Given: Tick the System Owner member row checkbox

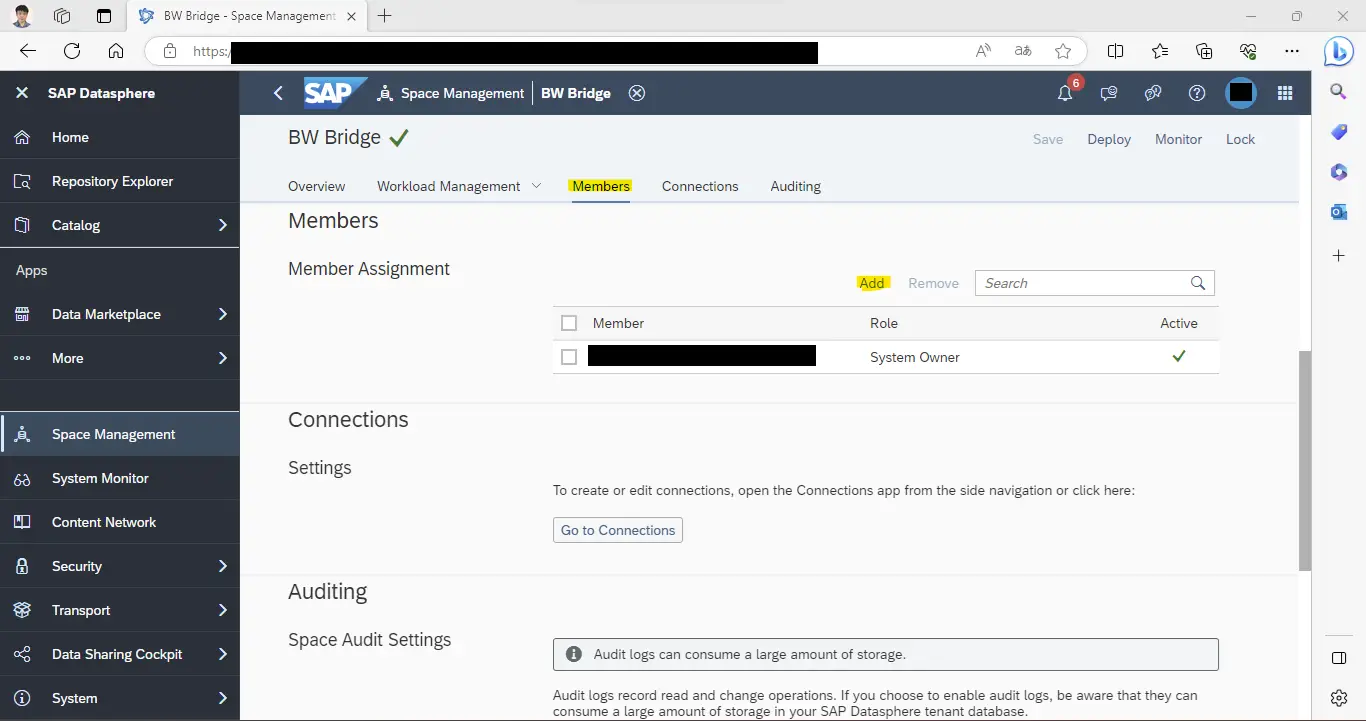Looking at the screenshot, I should click(x=569, y=357).
